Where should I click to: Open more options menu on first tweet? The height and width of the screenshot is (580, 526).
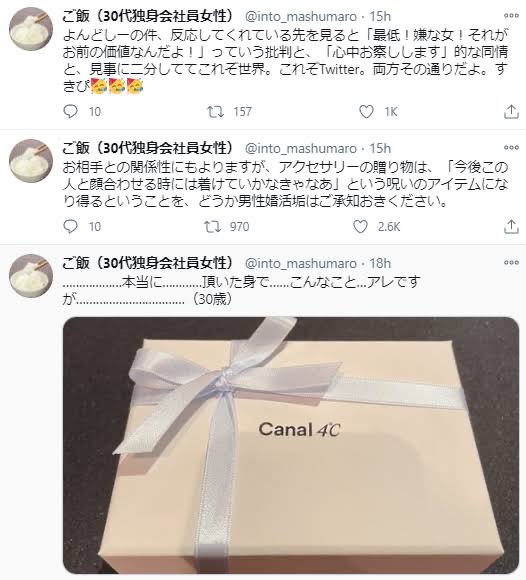pos(511,16)
